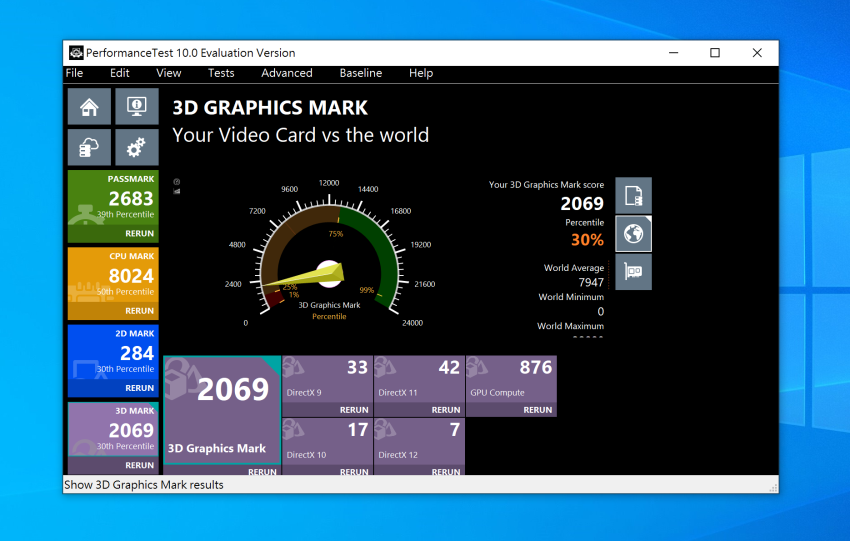
Task: Rerun the DirectX 12 test
Action: (x=446, y=472)
